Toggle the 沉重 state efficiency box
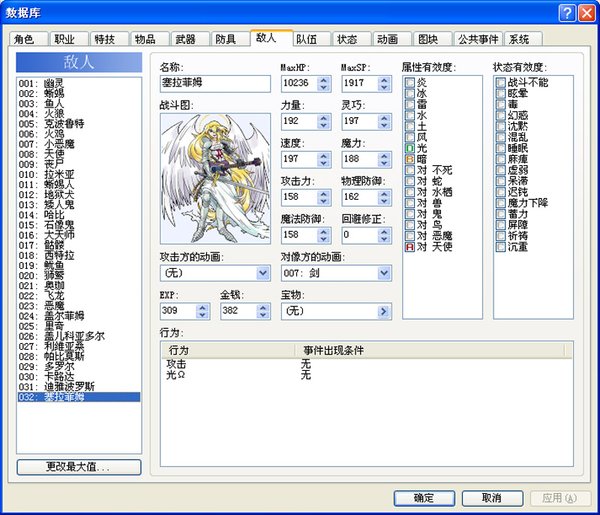Screen dimensions: 600x515 [x=500, y=247]
